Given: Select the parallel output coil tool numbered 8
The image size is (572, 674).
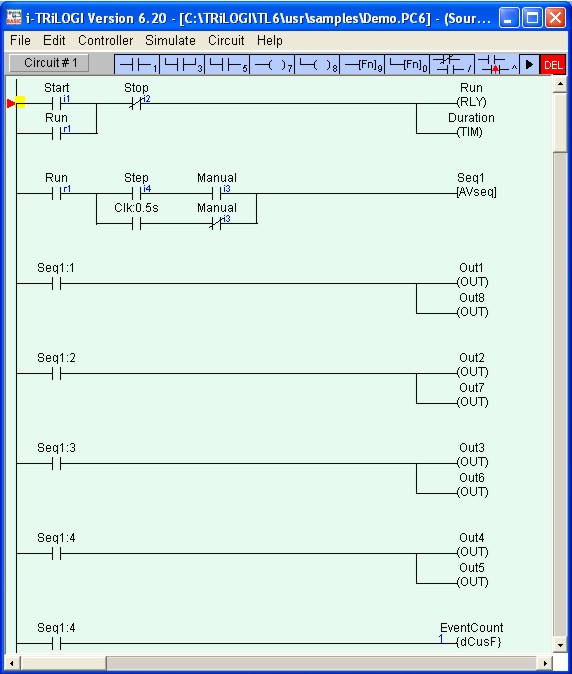Looking at the screenshot, I should click(318, 65).
